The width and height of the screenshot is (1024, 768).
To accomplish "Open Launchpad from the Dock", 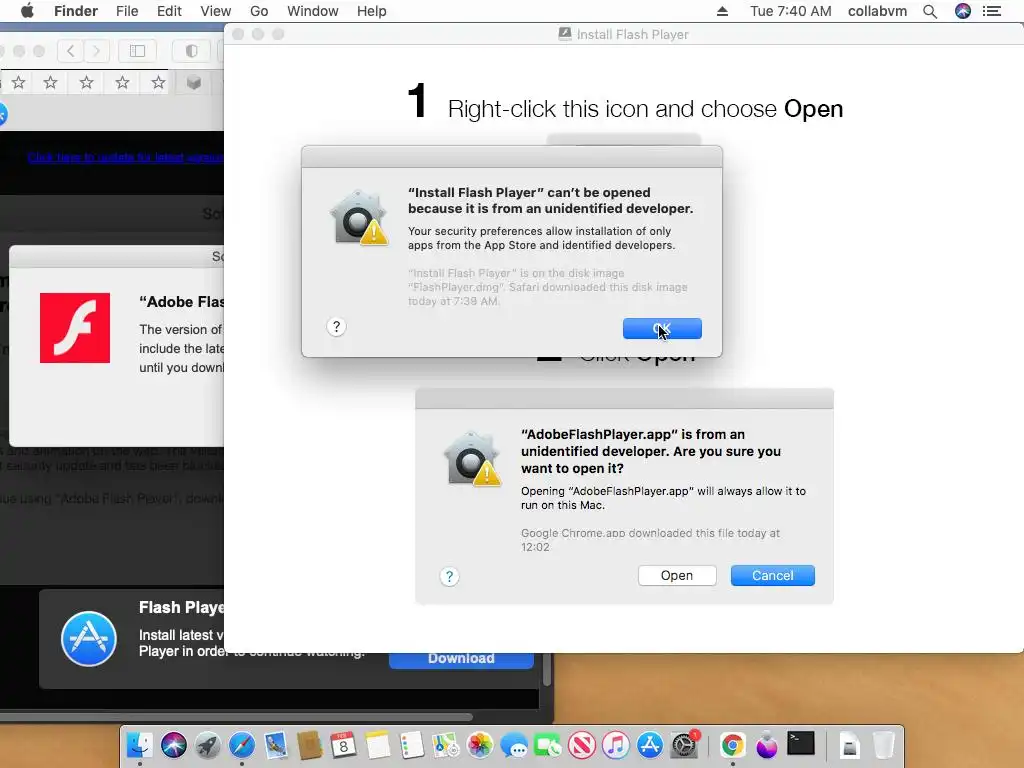I will pos(208,745).
